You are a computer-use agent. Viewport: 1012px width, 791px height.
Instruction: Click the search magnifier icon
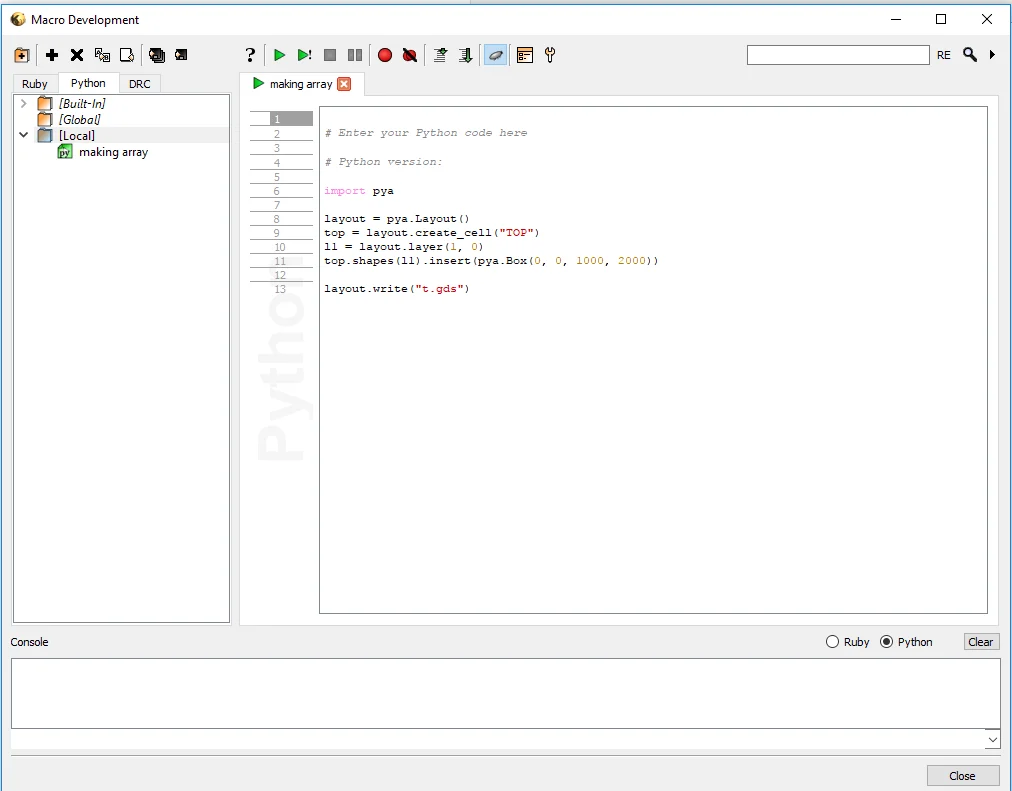[970, 55]
